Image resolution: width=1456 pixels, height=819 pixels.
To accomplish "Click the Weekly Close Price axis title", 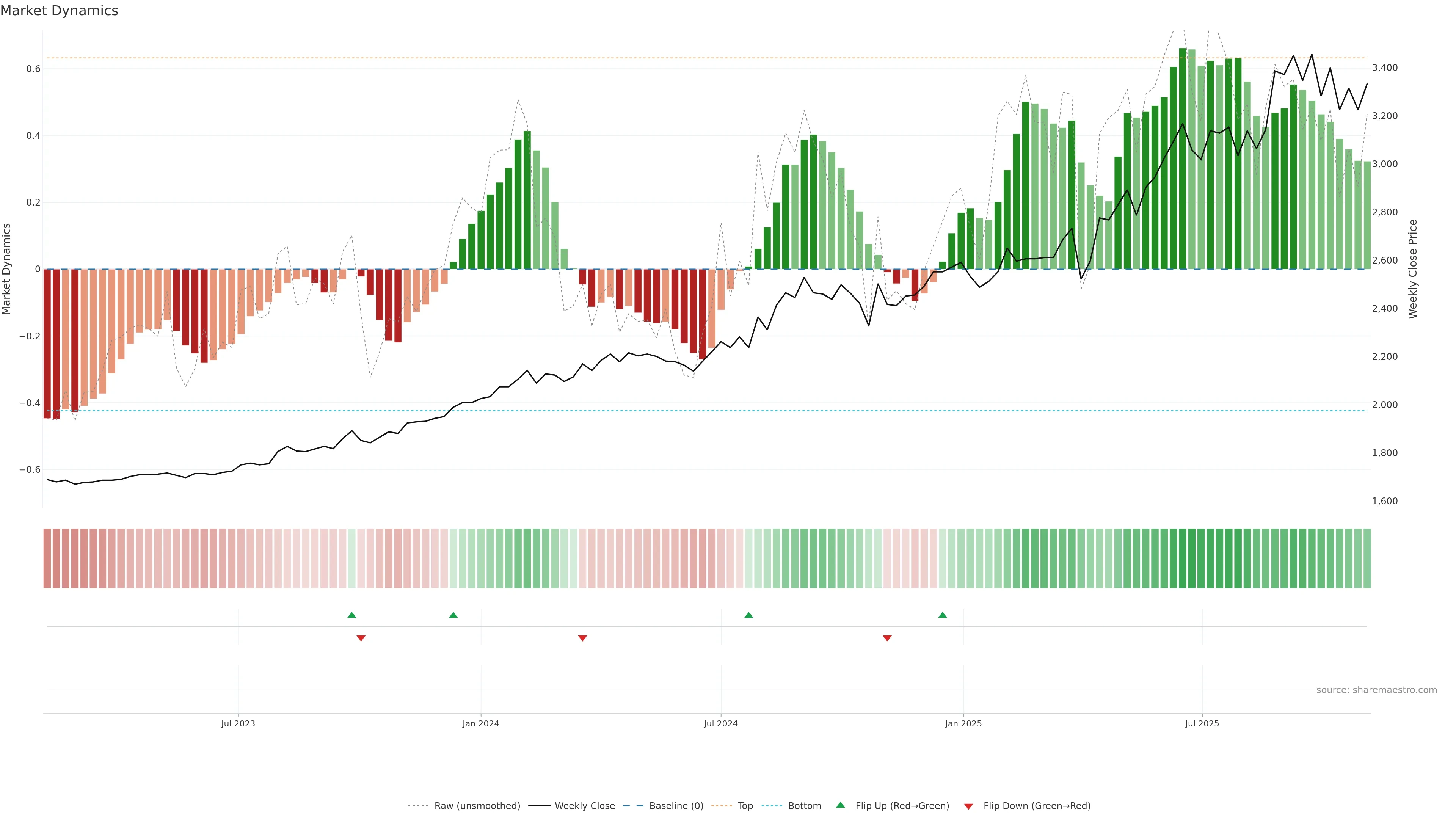I will [1412, 269].
